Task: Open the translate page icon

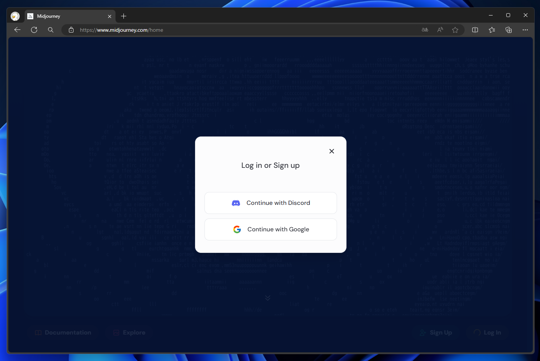Action: point(425,30)
